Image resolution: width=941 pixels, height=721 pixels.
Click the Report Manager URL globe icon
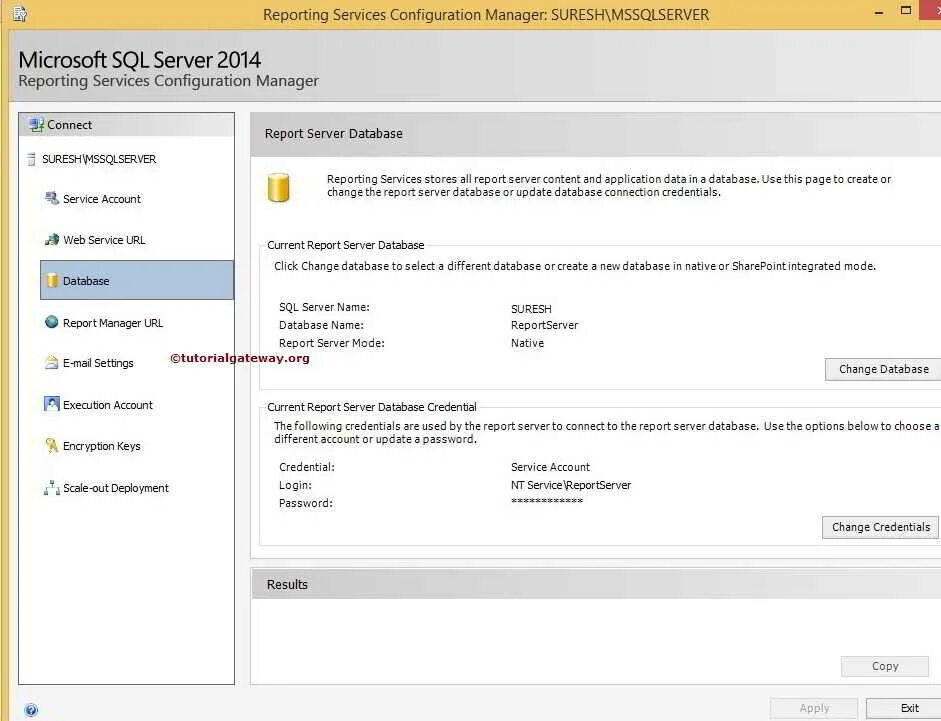click(52, 322)
